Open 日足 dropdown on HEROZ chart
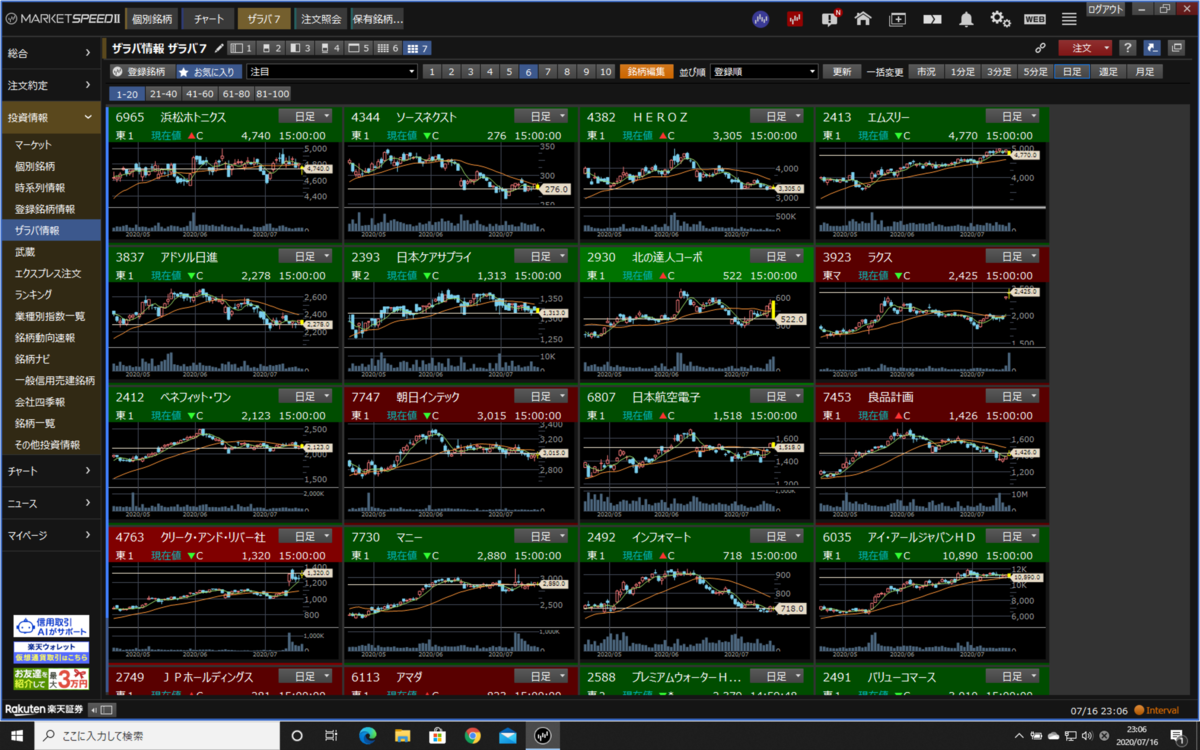This screenshot has width=1200, height=750. [776, 117]
